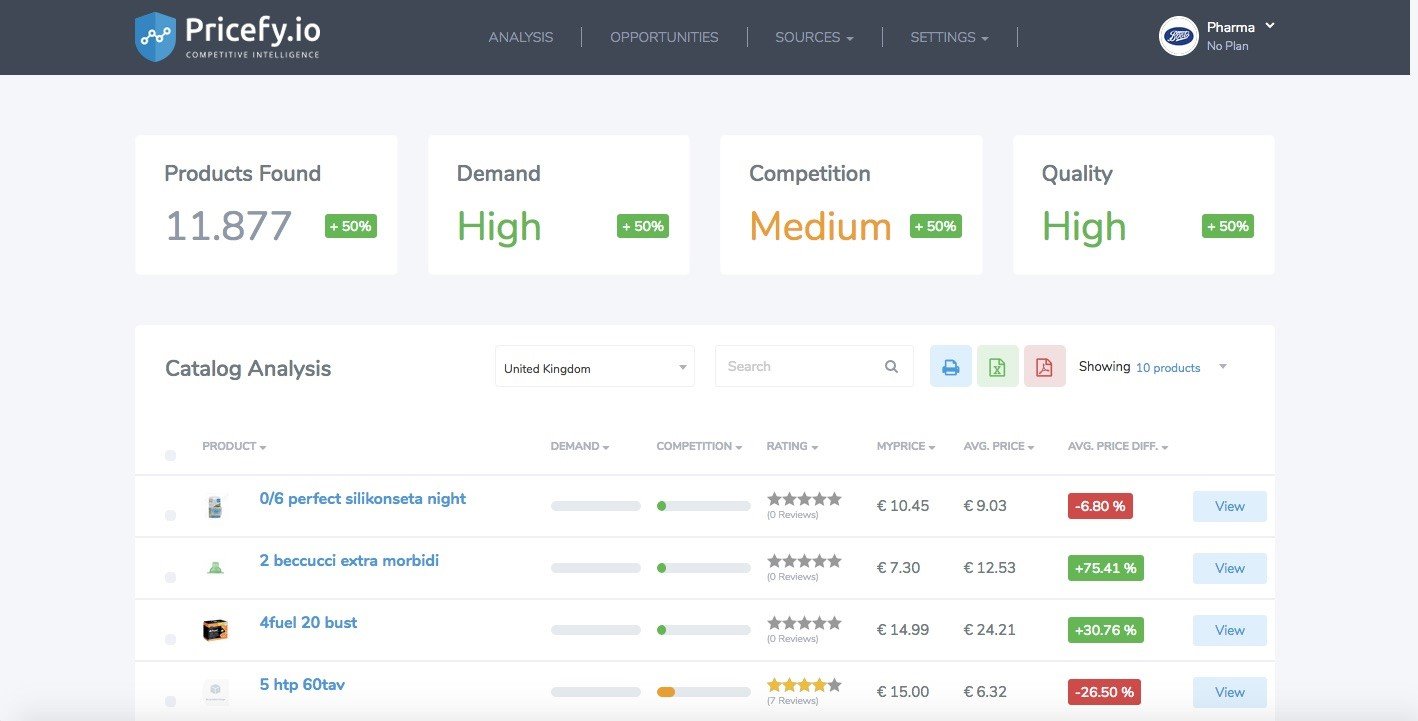Click View for 0/6 perfect silikonseta night
The height and width of the screenshot is (721, 1418).
coord(1229,506)
